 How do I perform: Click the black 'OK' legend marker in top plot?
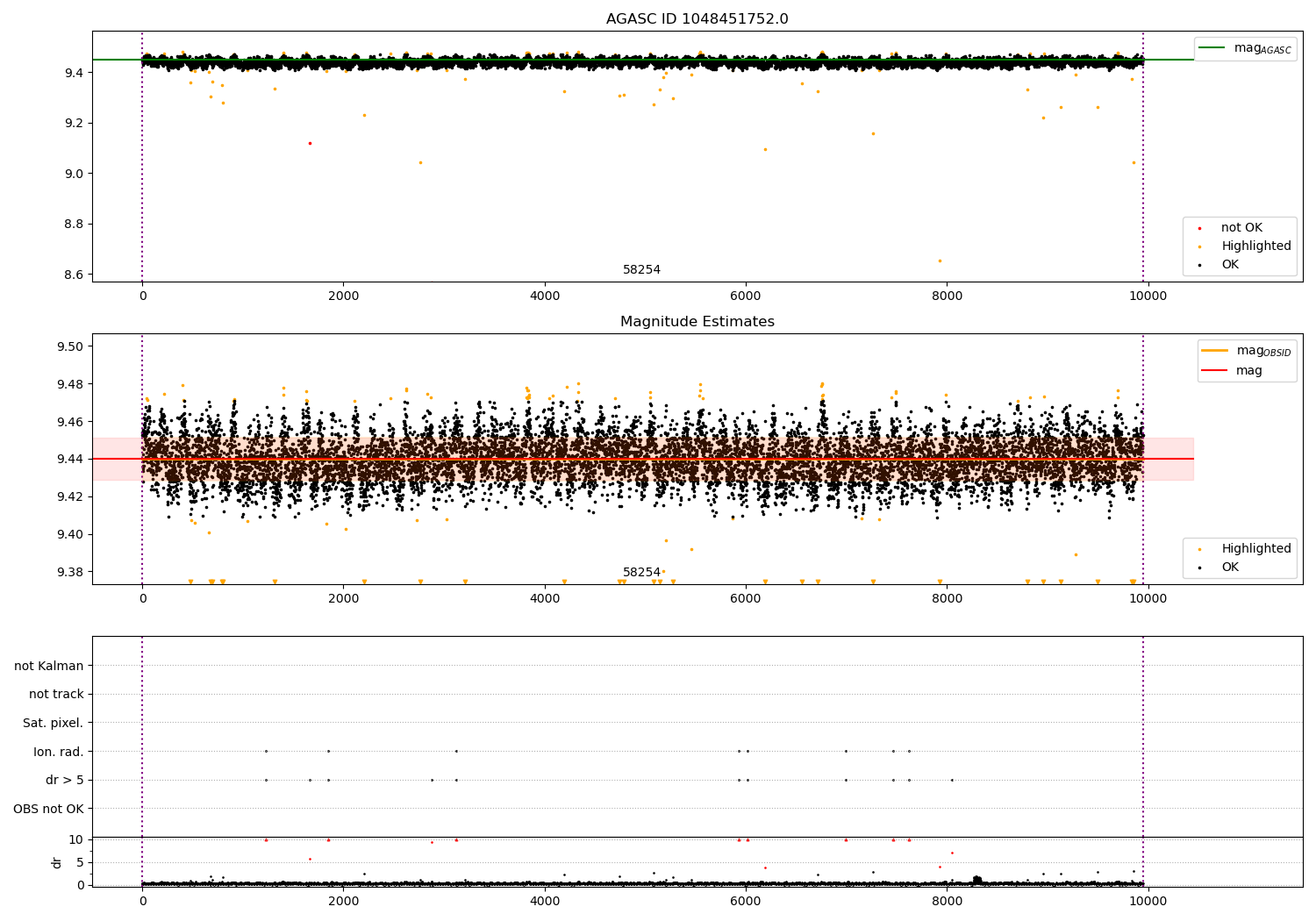1199,265
